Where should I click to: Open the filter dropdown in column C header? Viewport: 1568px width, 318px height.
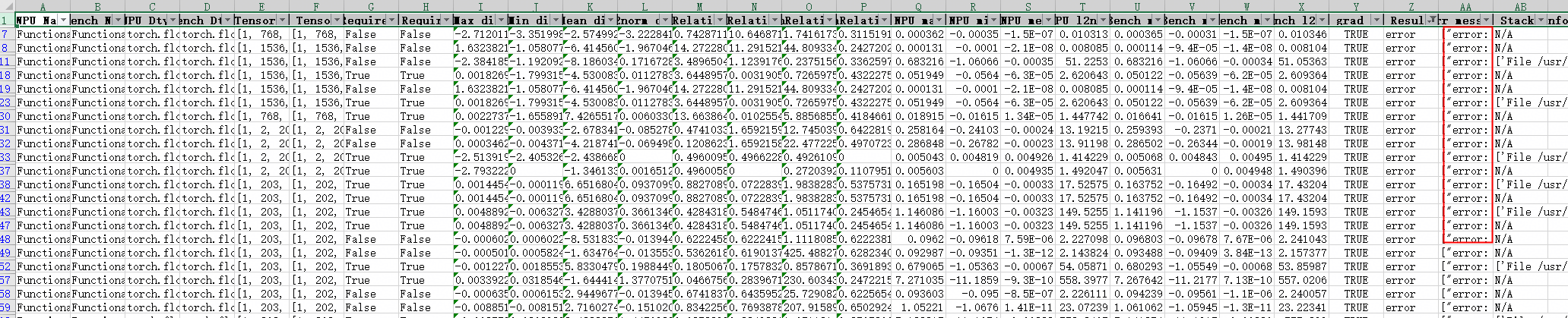[x=172, y=20]
